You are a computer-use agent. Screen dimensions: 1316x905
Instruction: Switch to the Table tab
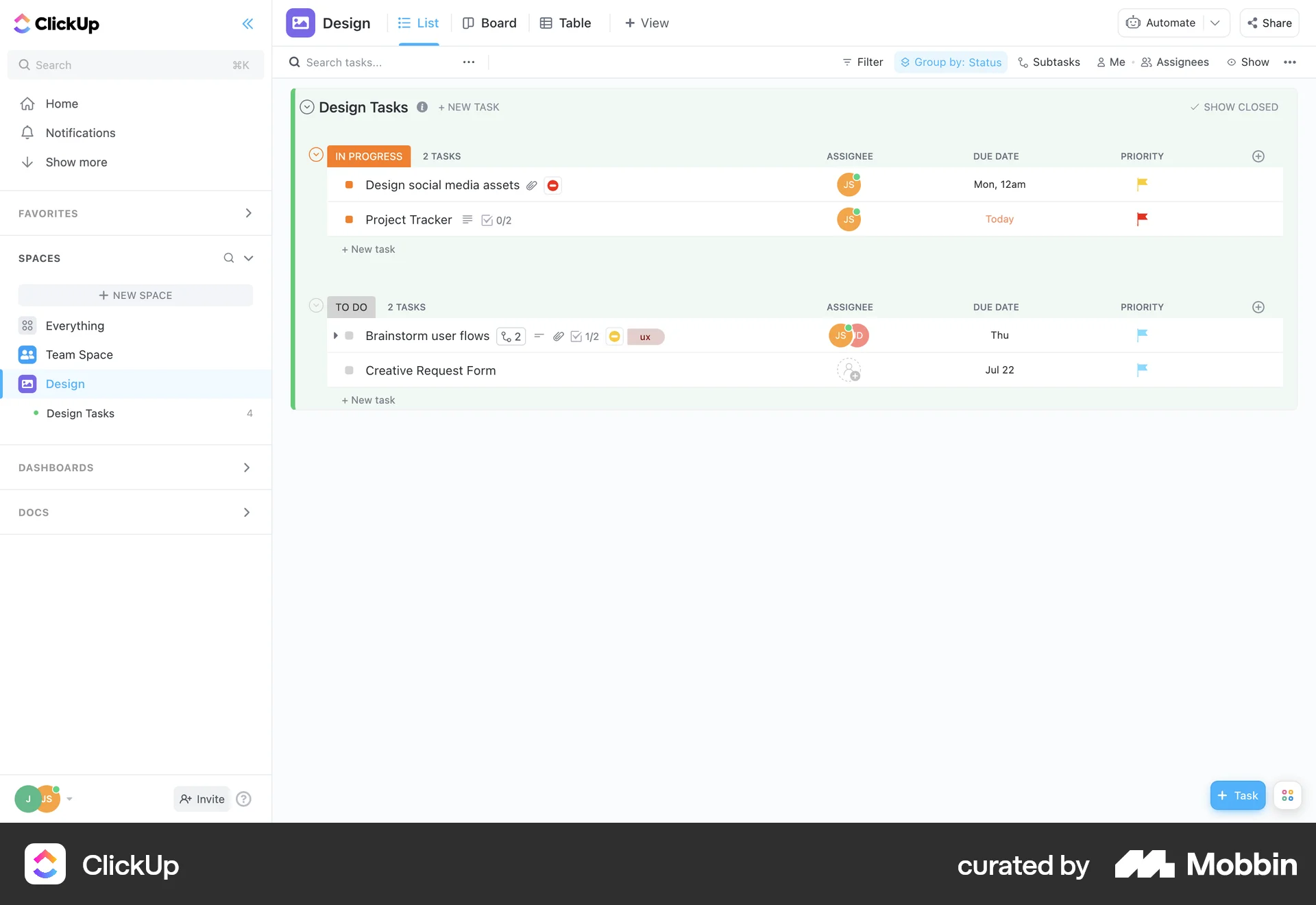[x=565, y=23]
